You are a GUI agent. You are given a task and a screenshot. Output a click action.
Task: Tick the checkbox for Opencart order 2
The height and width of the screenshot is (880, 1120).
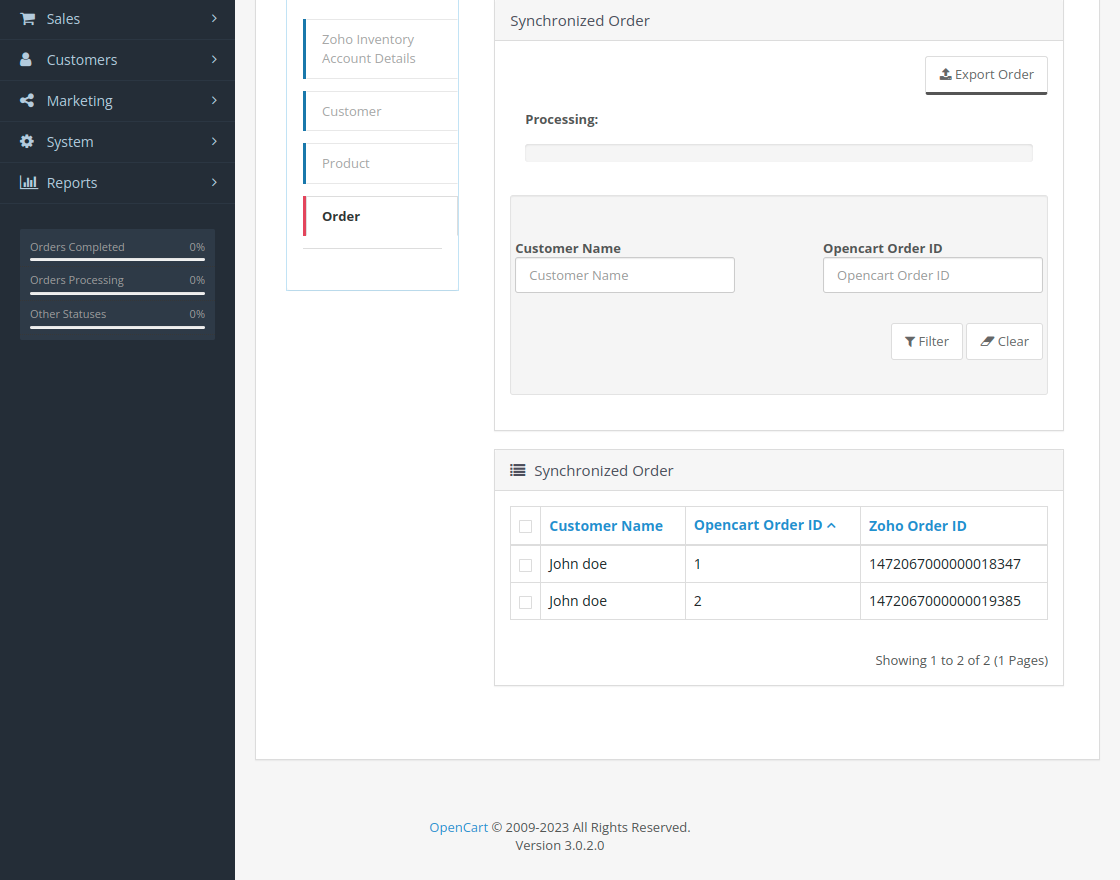(x=525, y=601)
